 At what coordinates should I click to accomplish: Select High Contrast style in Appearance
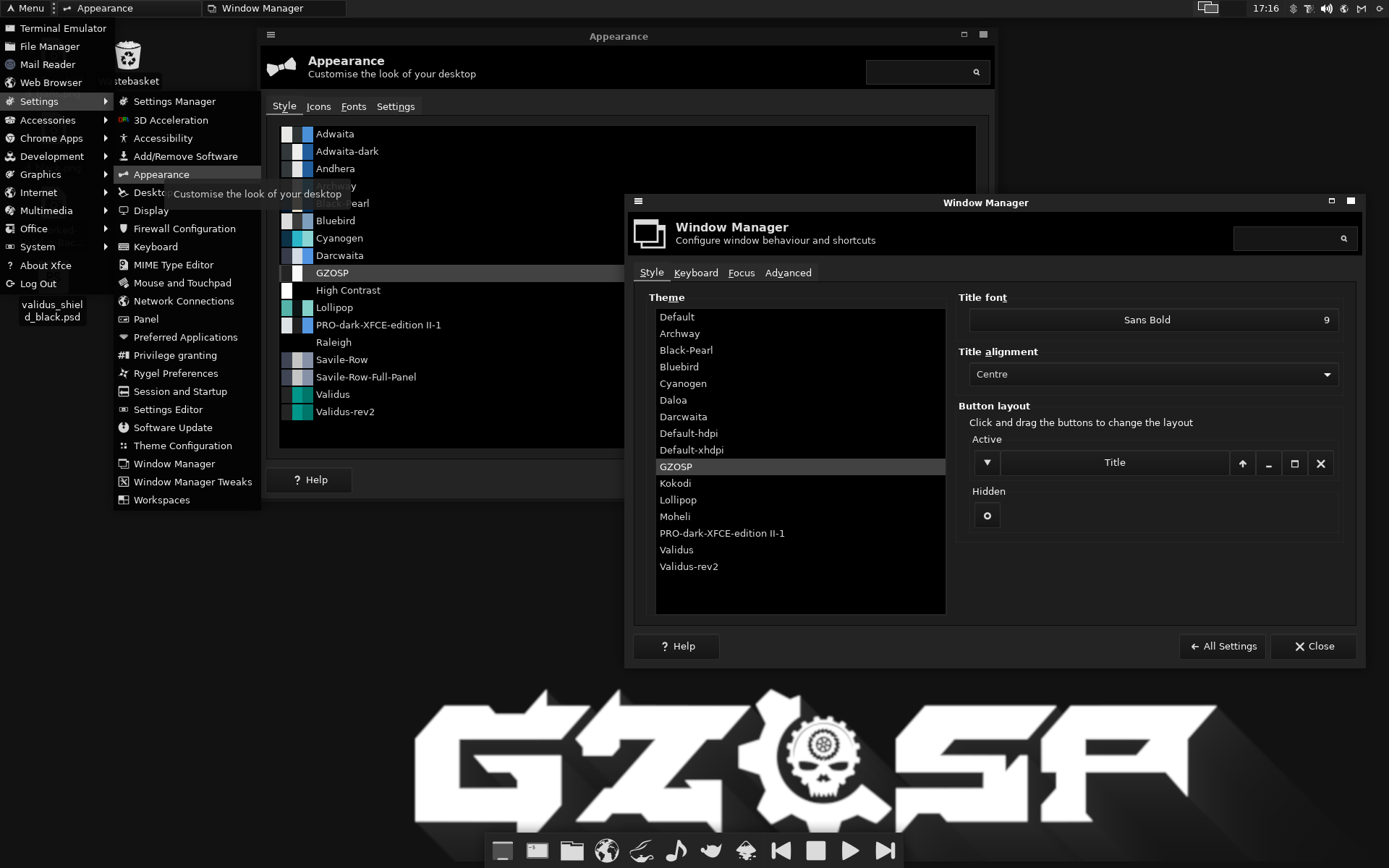coord(452,290)
